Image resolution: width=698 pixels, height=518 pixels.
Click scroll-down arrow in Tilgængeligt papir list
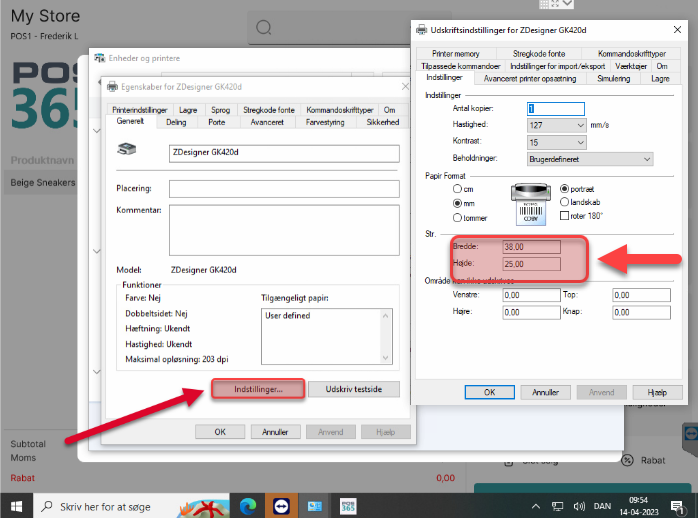click(386, 358)
